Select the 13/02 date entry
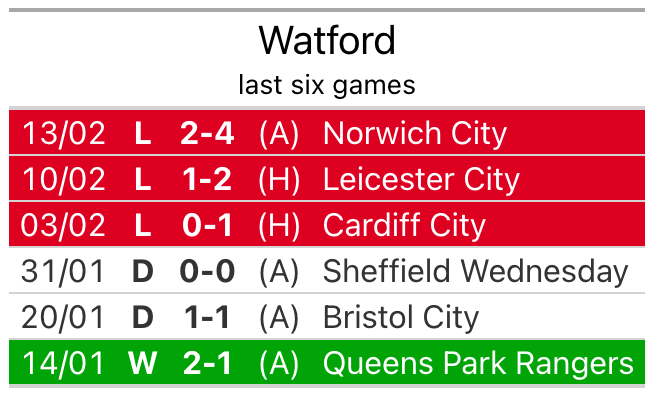Screen dimensions: 654x396 click(x=63, y=134)
